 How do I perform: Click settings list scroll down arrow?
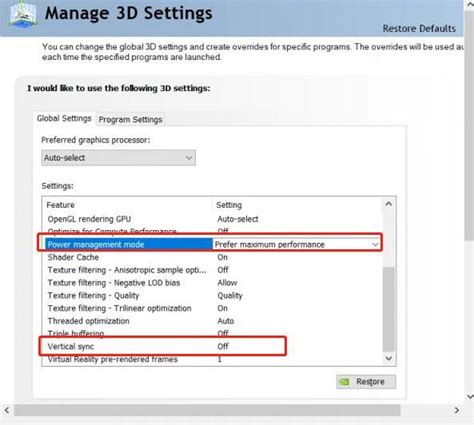click(x=389, y=359)
